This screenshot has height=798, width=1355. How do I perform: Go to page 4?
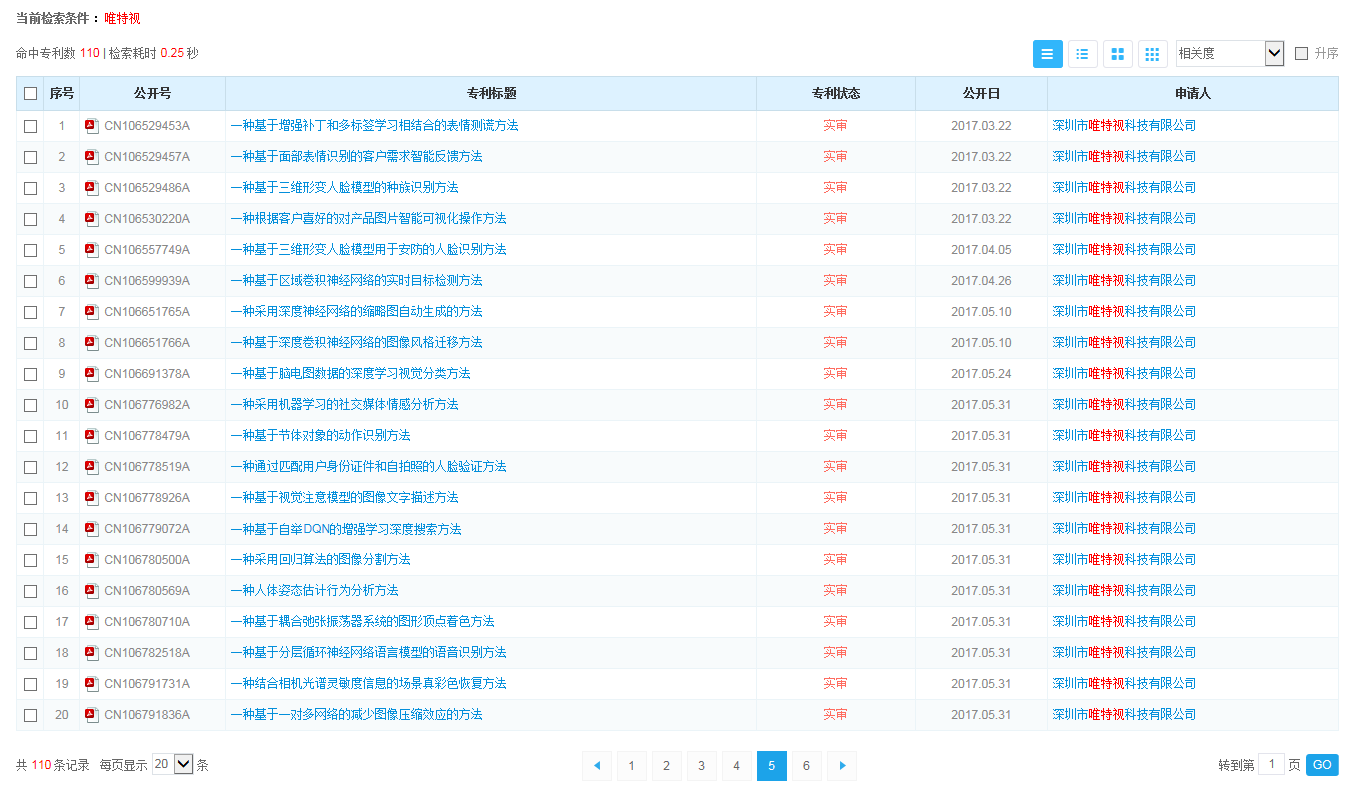pos(736,766)
